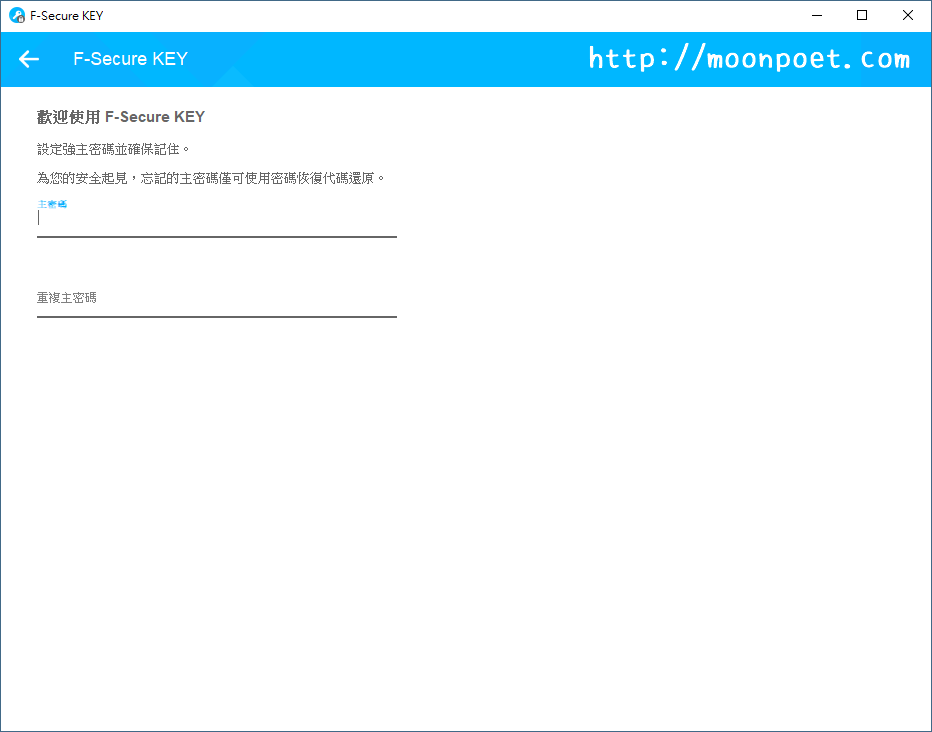The width and height of the screenshot is (932, 732).
Task: Click the underline of the master password field
Action: (216, 236)
